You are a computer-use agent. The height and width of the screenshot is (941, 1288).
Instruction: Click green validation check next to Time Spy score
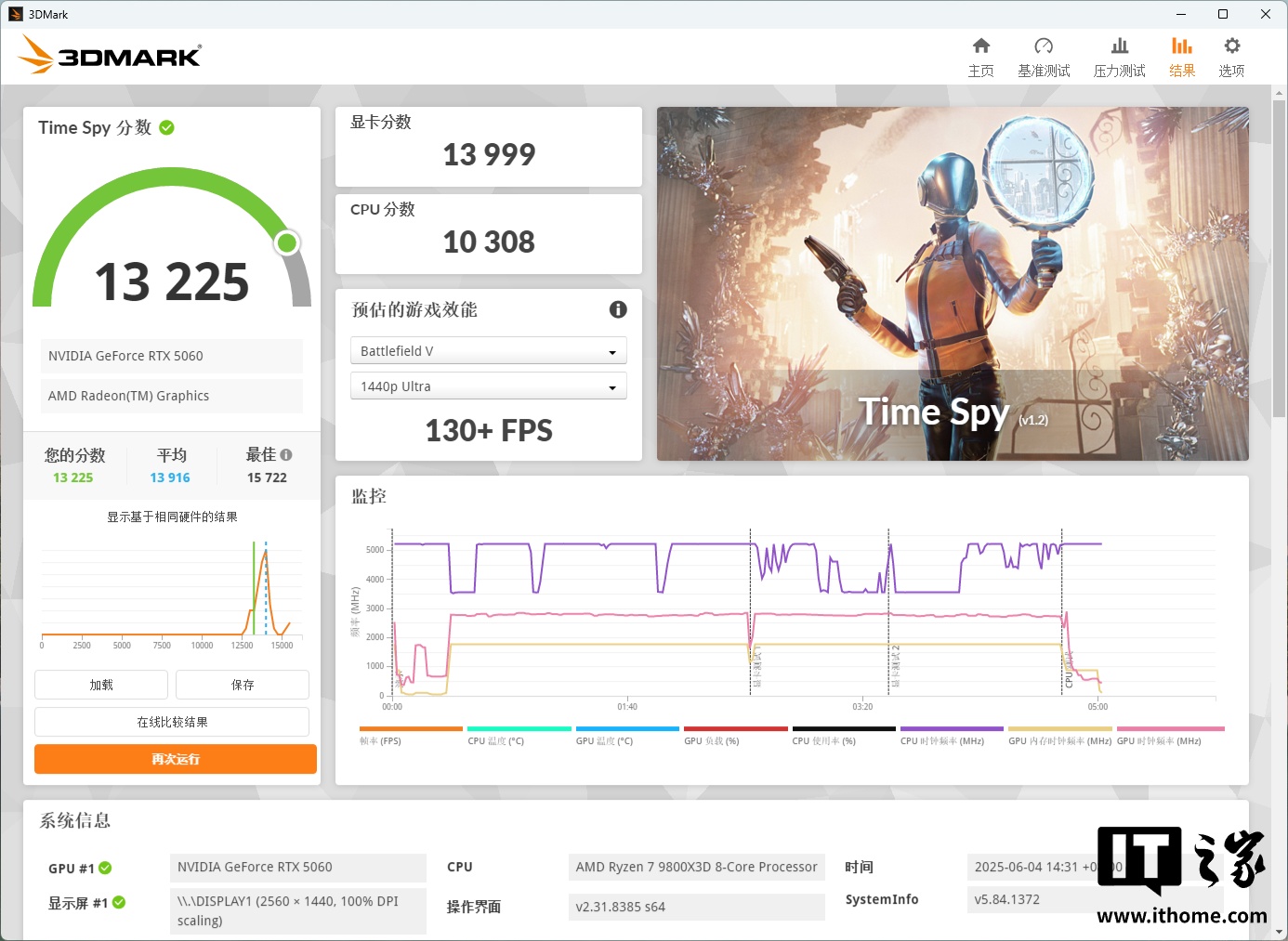(167, 127)
